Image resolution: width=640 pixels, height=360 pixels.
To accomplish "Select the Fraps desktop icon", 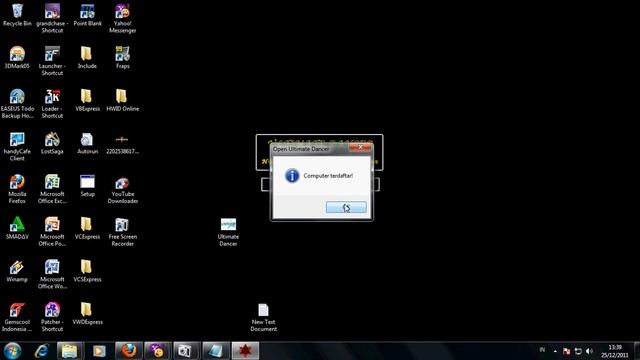I will coord(122,58).
